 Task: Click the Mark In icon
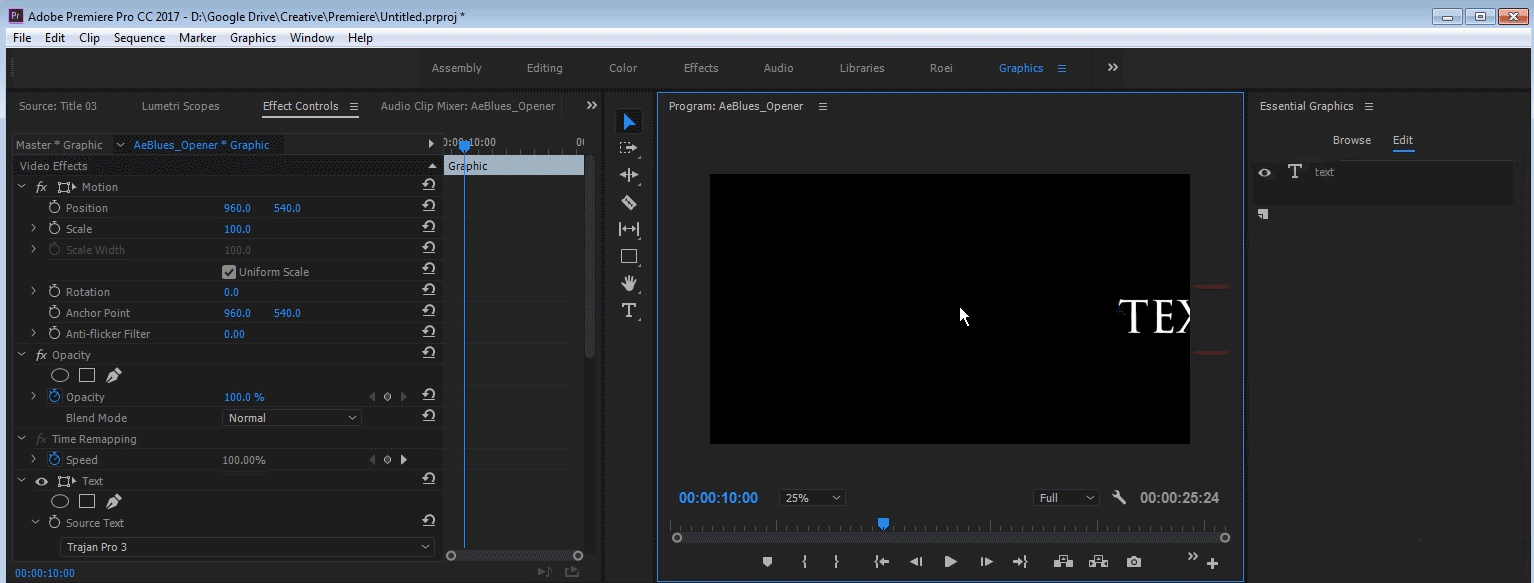point(804,561)
